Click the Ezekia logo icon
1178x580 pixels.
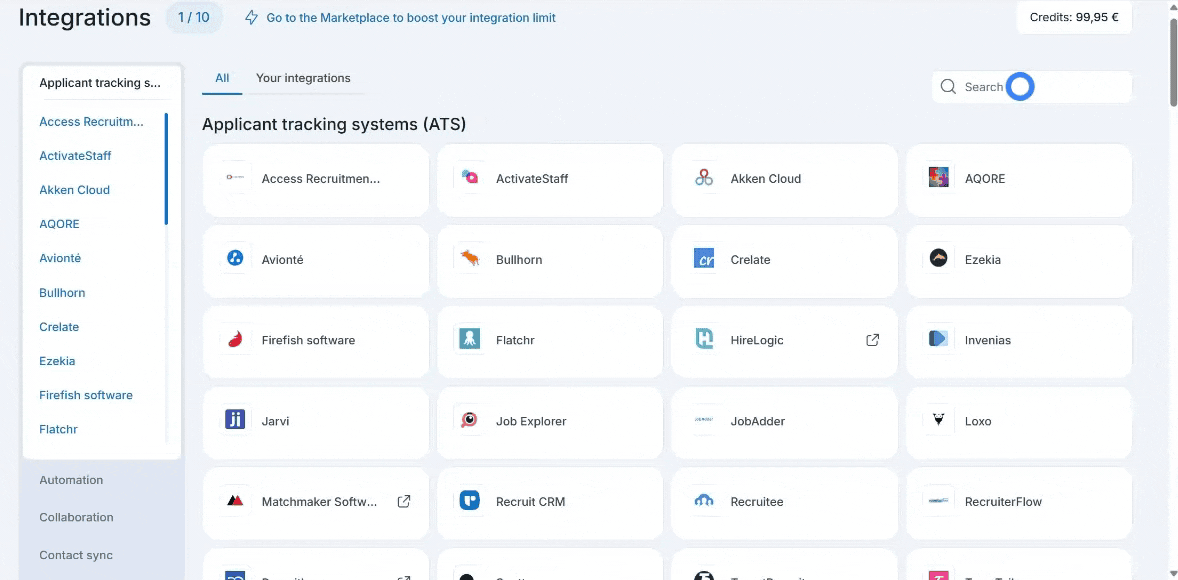[938, 259]
